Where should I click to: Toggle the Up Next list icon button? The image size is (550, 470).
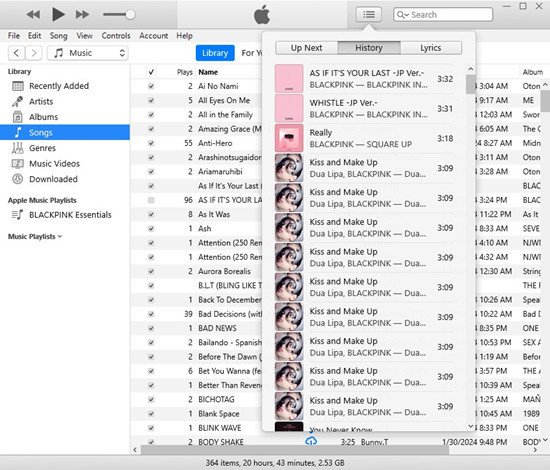(368, 15)
